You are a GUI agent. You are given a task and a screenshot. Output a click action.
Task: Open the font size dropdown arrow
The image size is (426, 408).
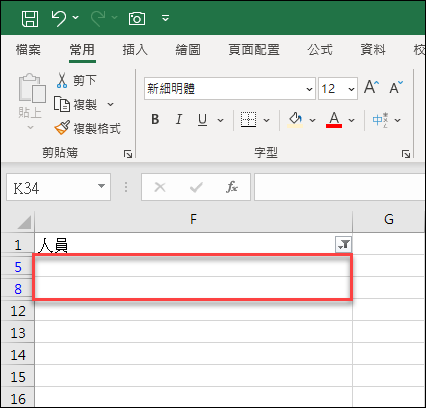click(351, 89)
